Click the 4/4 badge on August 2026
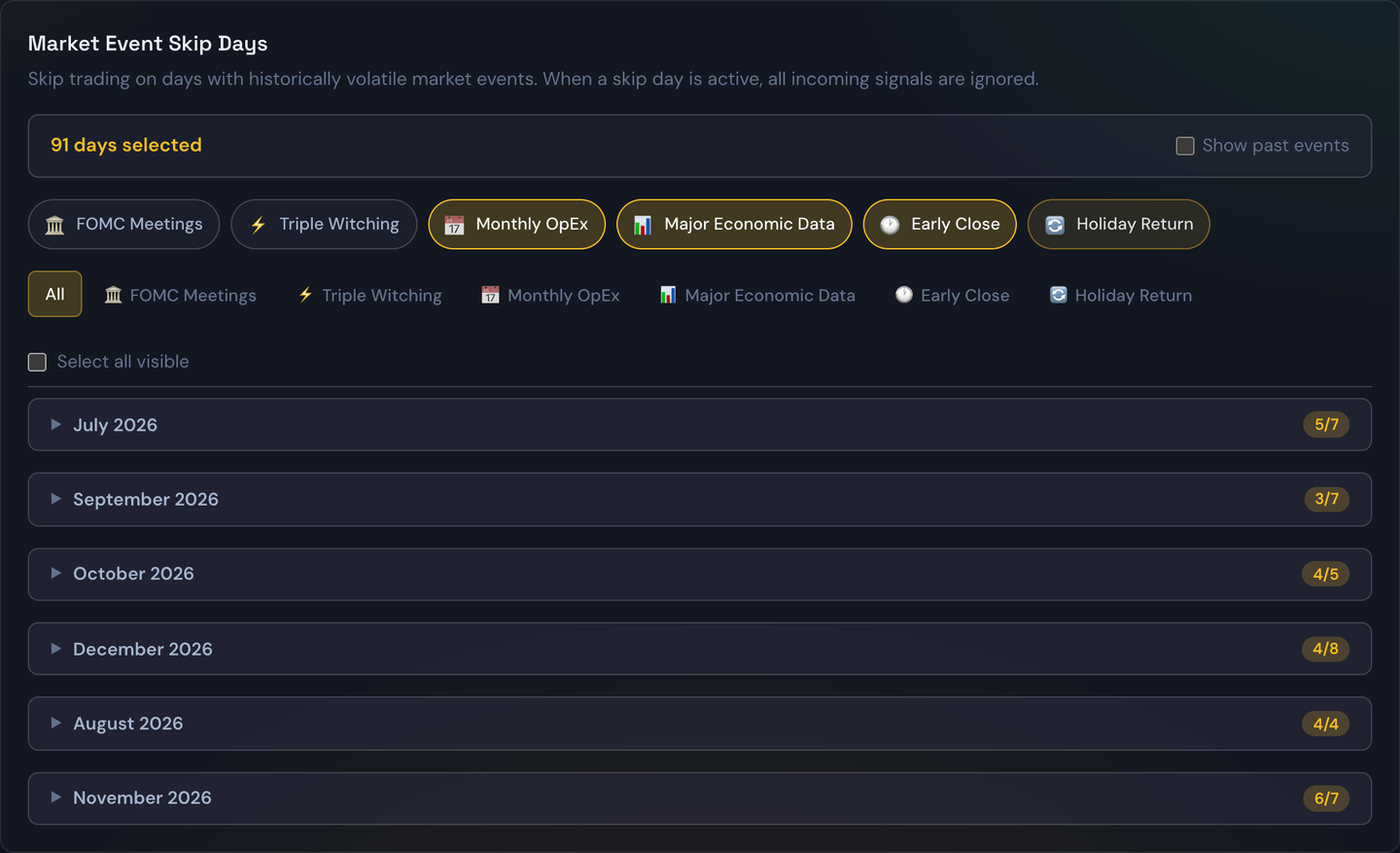 point(1326,724)
